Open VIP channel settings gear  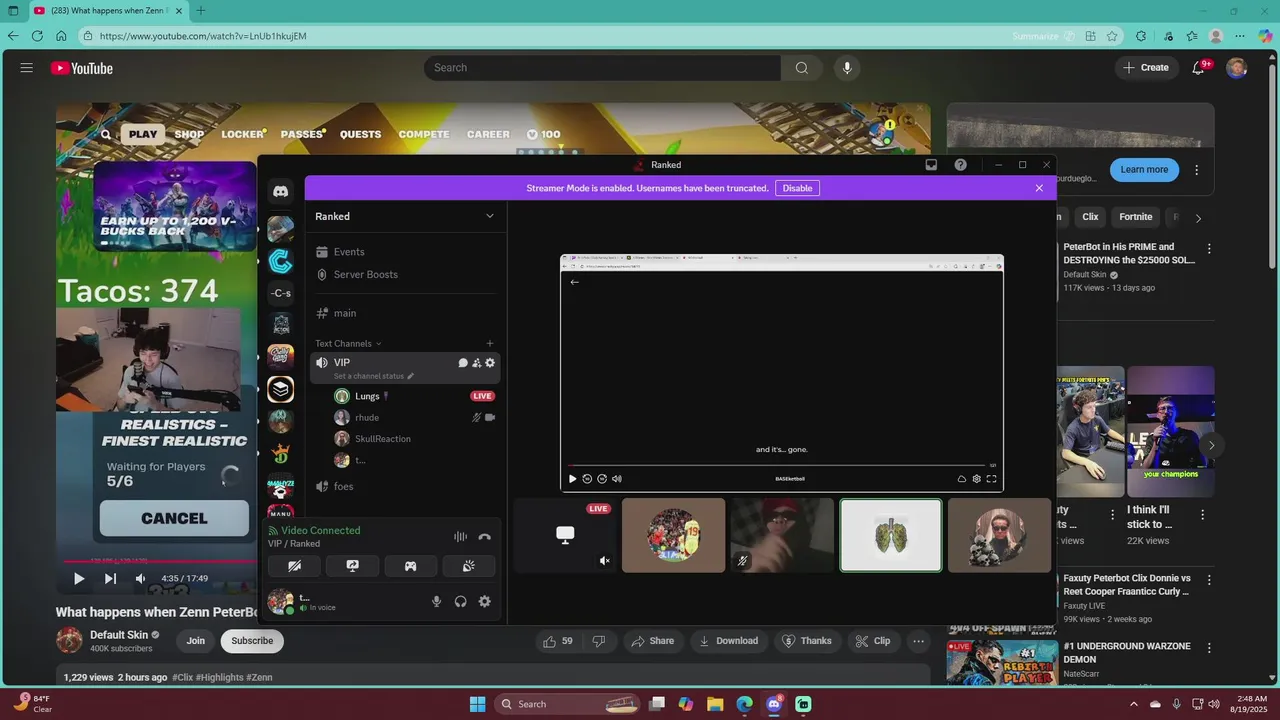pos(490,363)
